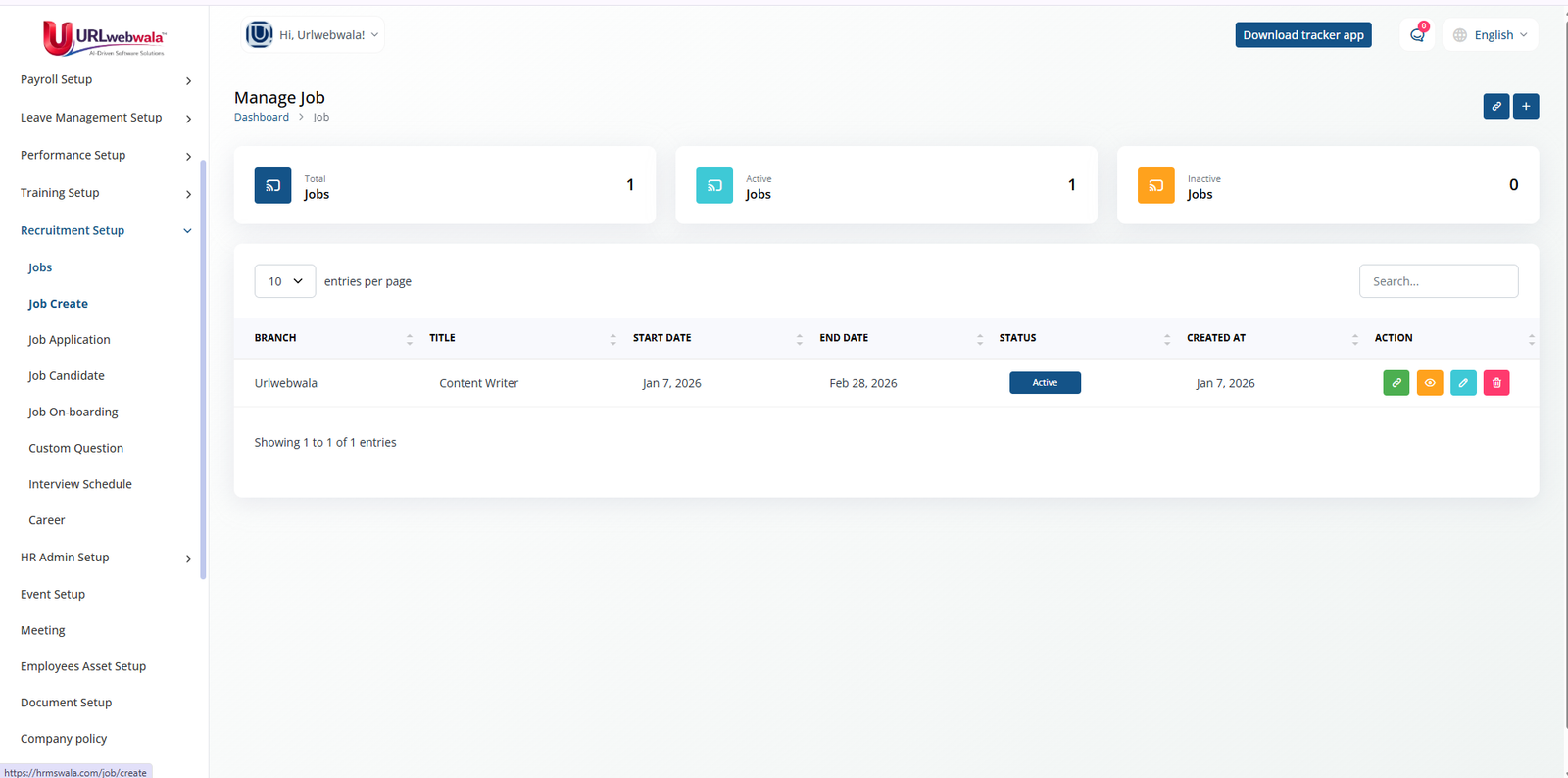Screen dimensions: 1568x778
Task: Open Job On-boarding in sidebar
Action: point(73,413)
